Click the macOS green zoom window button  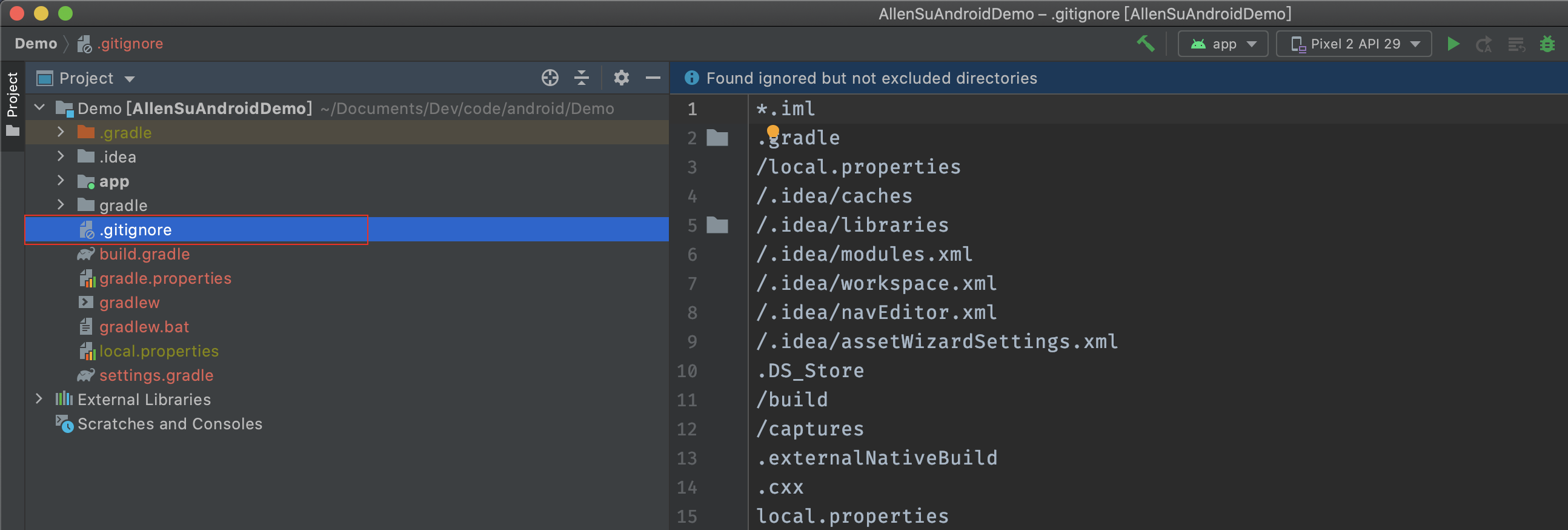(65, 13)
